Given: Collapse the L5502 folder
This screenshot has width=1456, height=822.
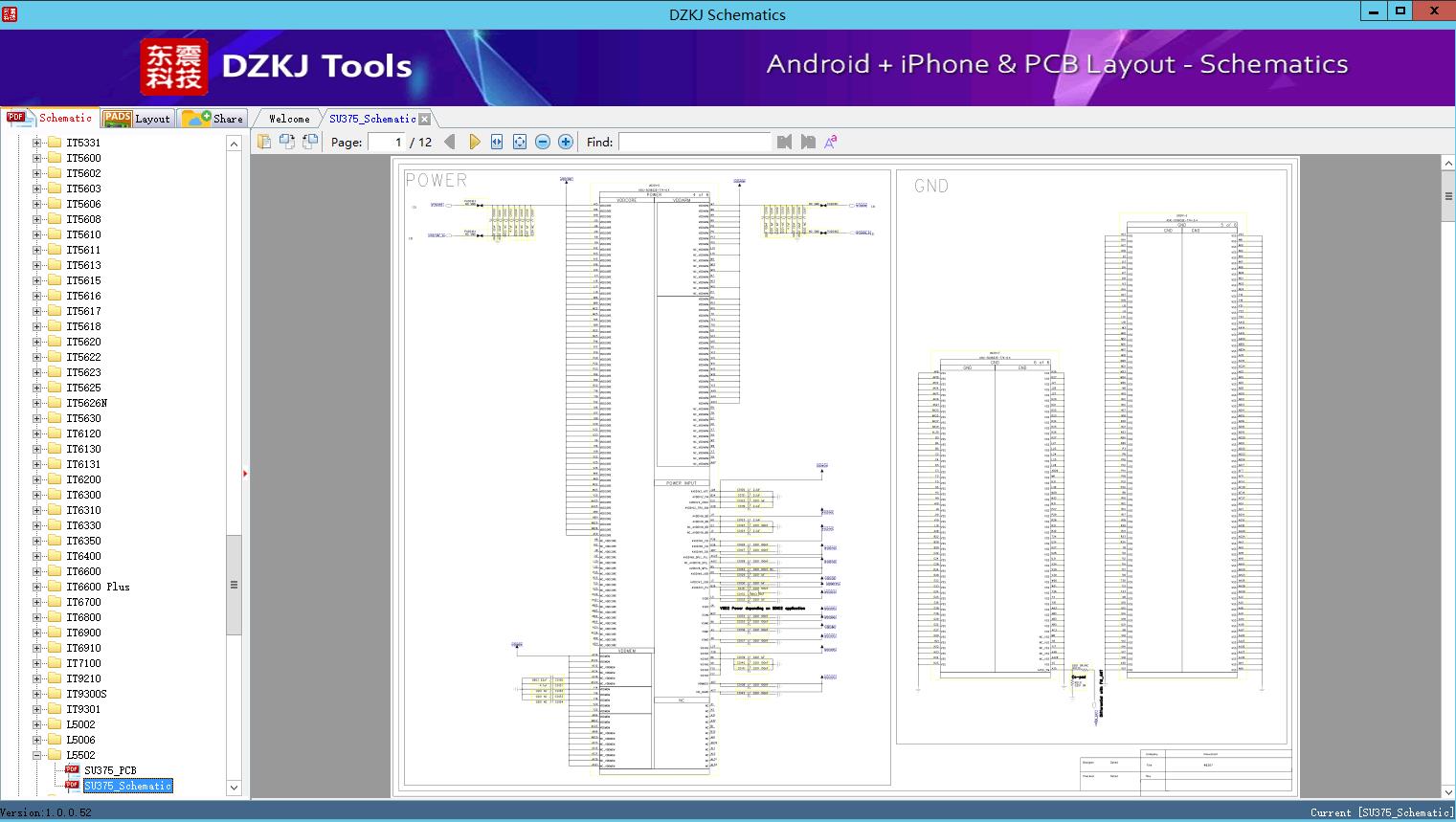Looking at the screenshot, I should click(x=37, y=755).
